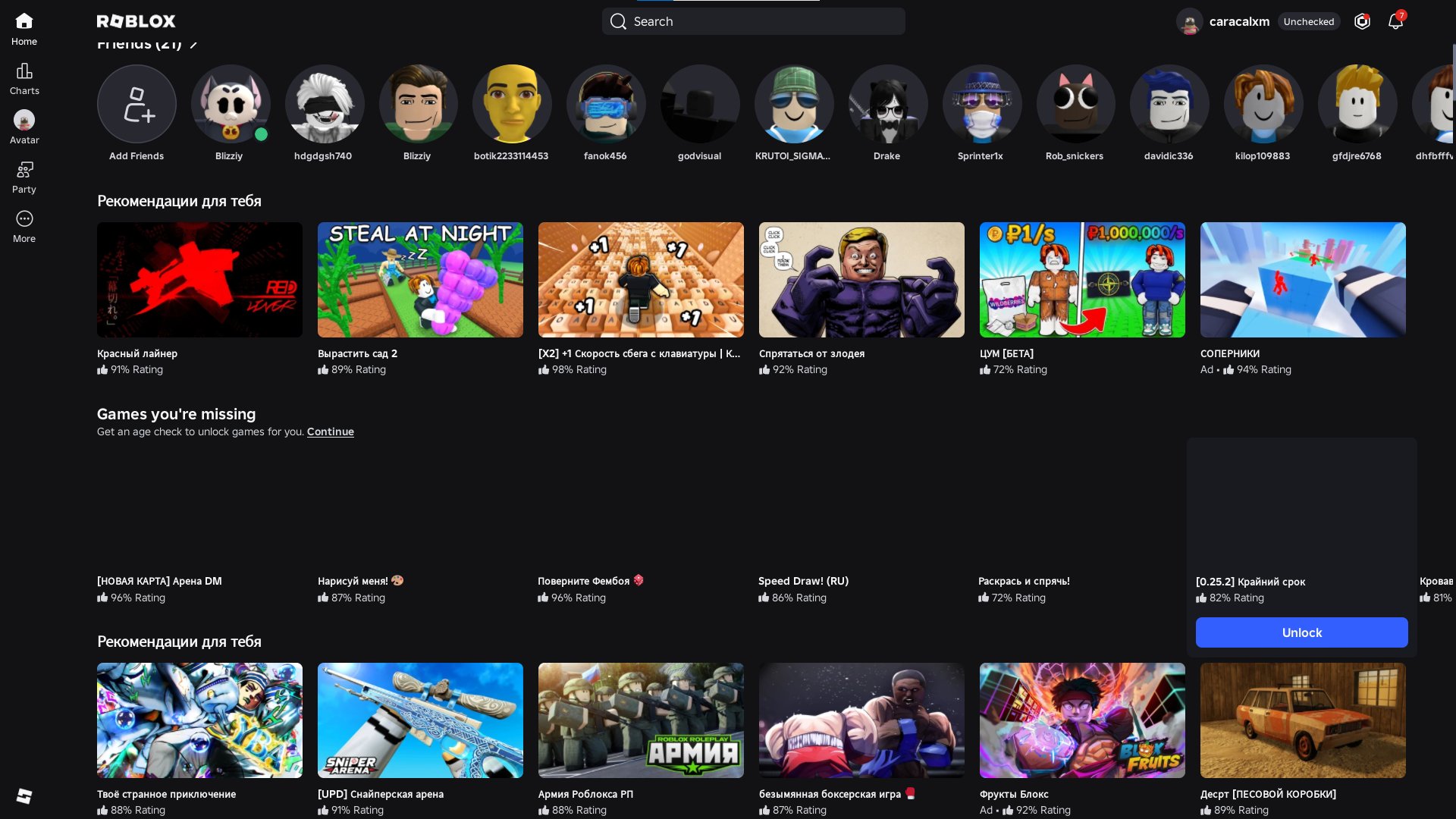Image resolution: width=1456 pixels, height=819 pixels.
Task: Open Красный лайнер game thumbnail
Action: (x=199, y=280)
